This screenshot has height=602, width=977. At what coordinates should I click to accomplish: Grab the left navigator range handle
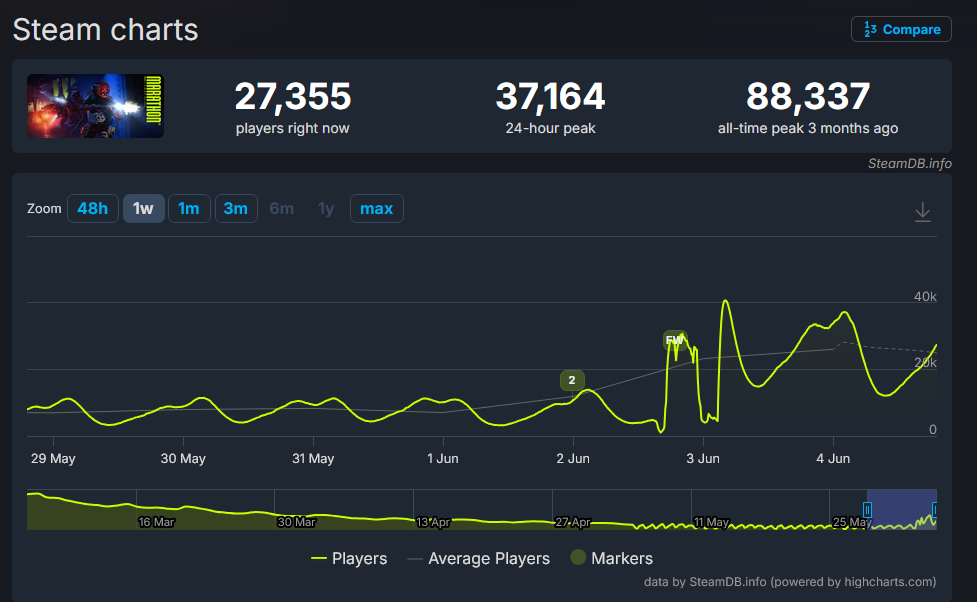coord(867,510)
